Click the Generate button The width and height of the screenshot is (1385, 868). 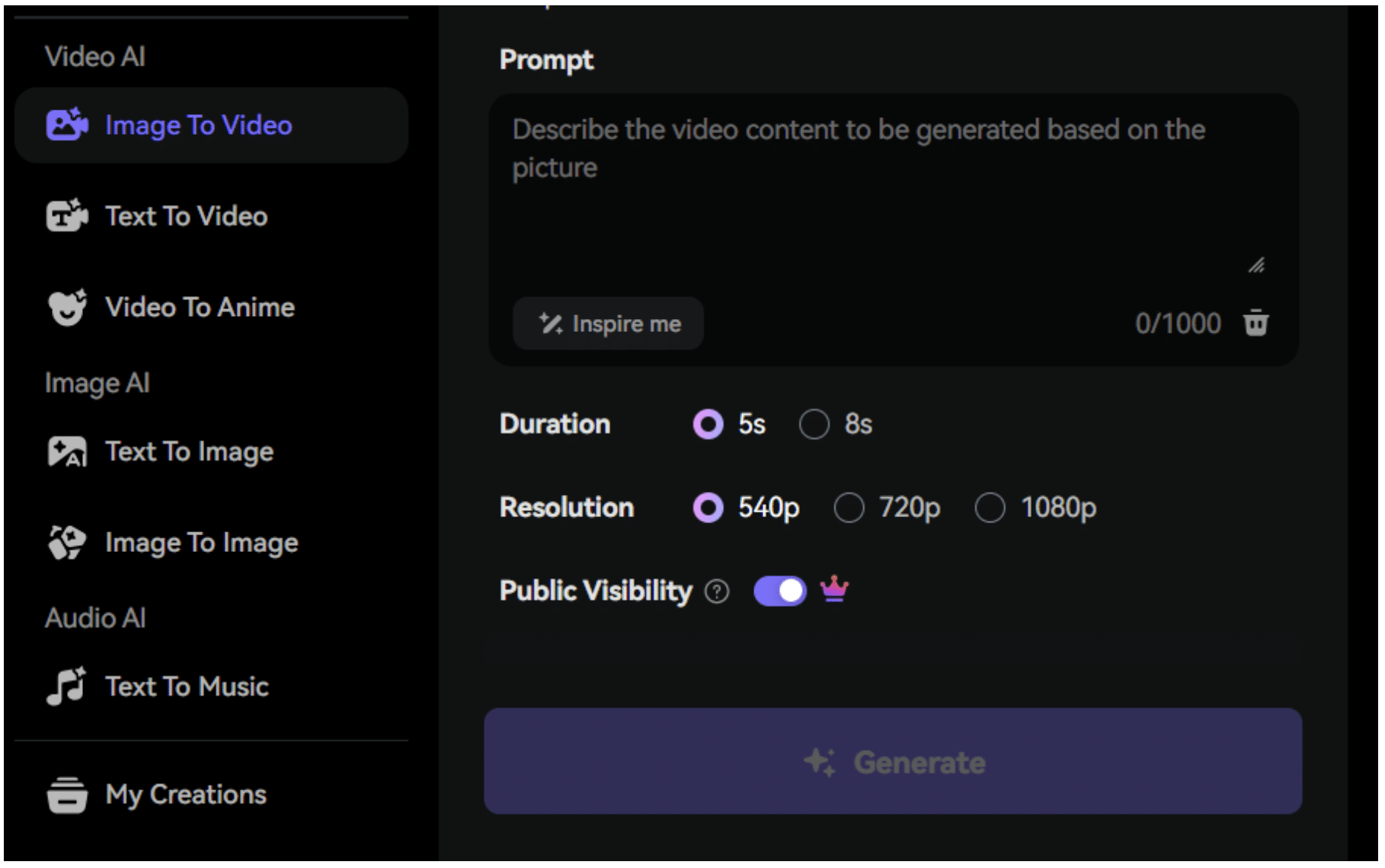[x=893, y=761]
